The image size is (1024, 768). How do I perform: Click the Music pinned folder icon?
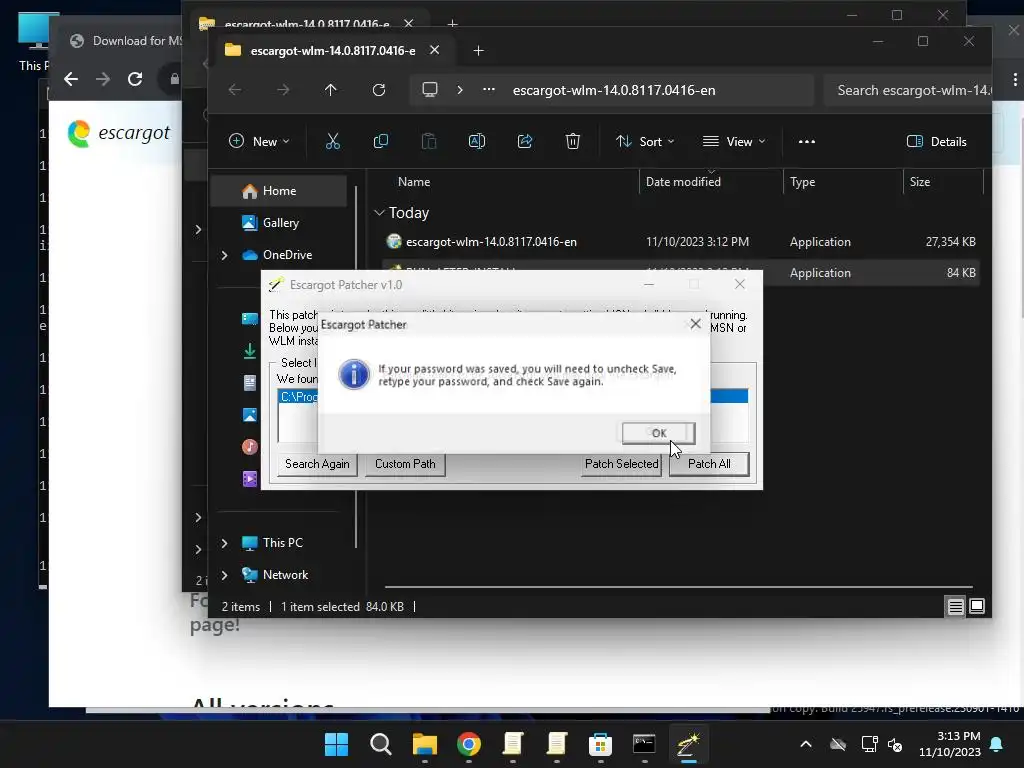[x=249, y=447]
